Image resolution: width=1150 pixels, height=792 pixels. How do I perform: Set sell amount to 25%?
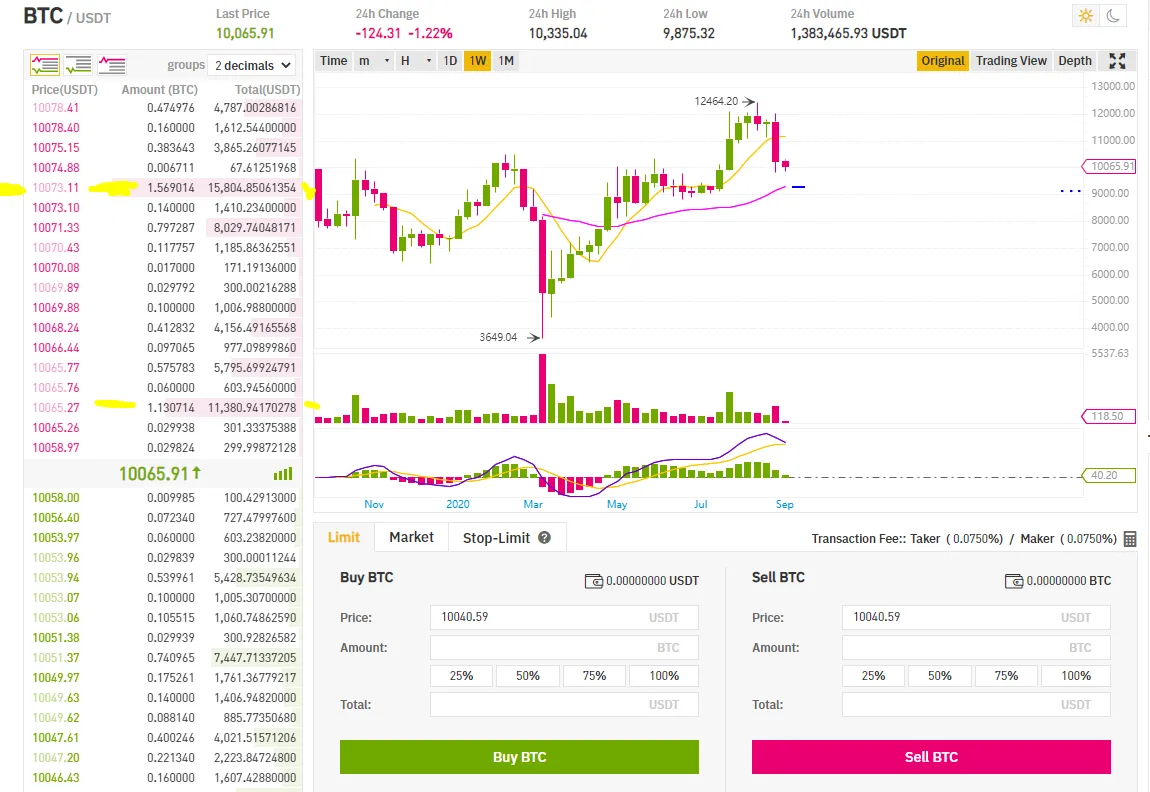pyautogui.click(x=874, y=675)
